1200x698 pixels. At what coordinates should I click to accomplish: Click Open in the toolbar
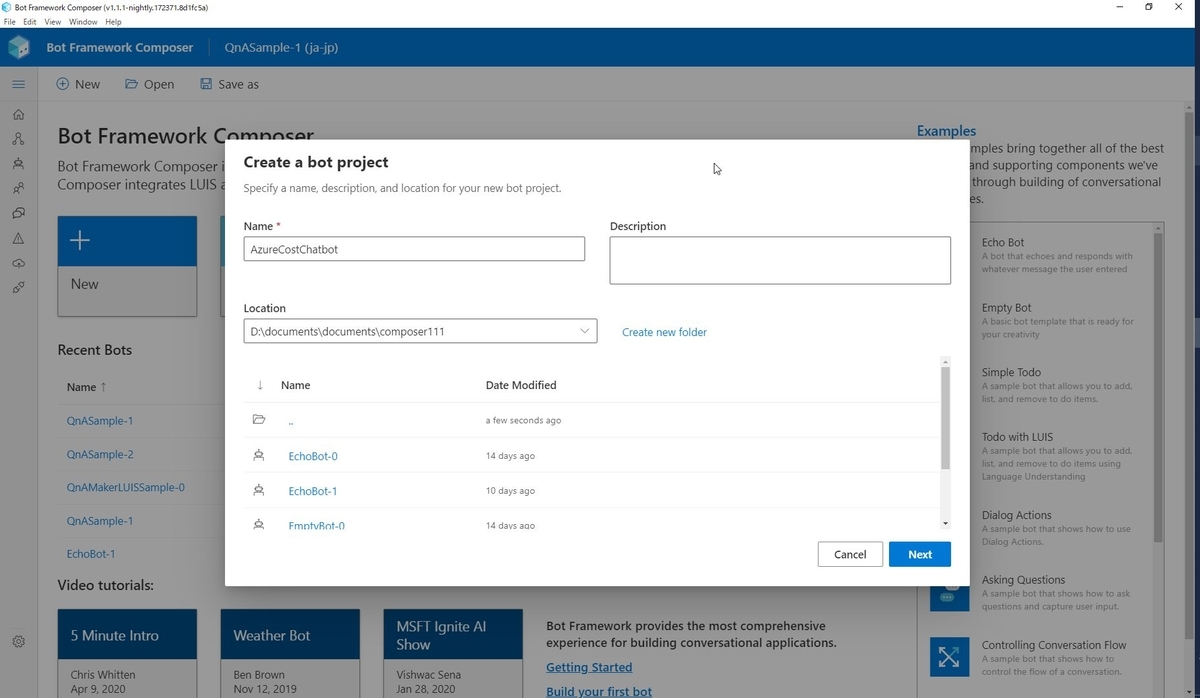149,84
